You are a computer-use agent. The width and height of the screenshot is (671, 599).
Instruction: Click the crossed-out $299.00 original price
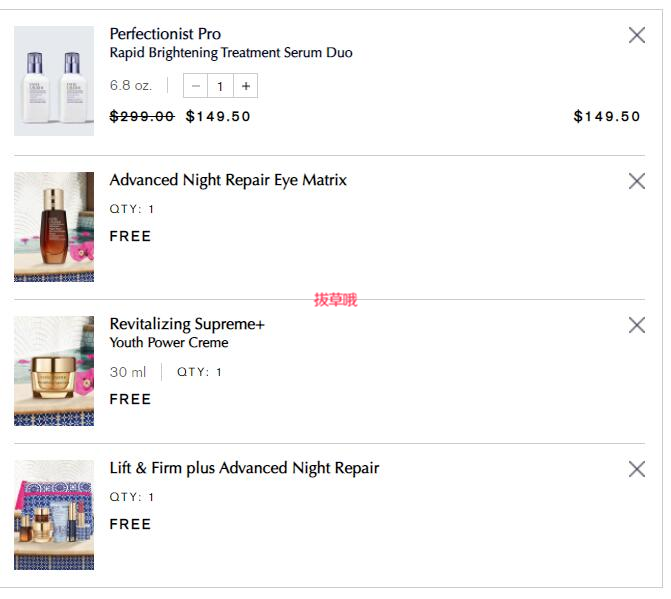pyautogui.click(x=142, y=117)
